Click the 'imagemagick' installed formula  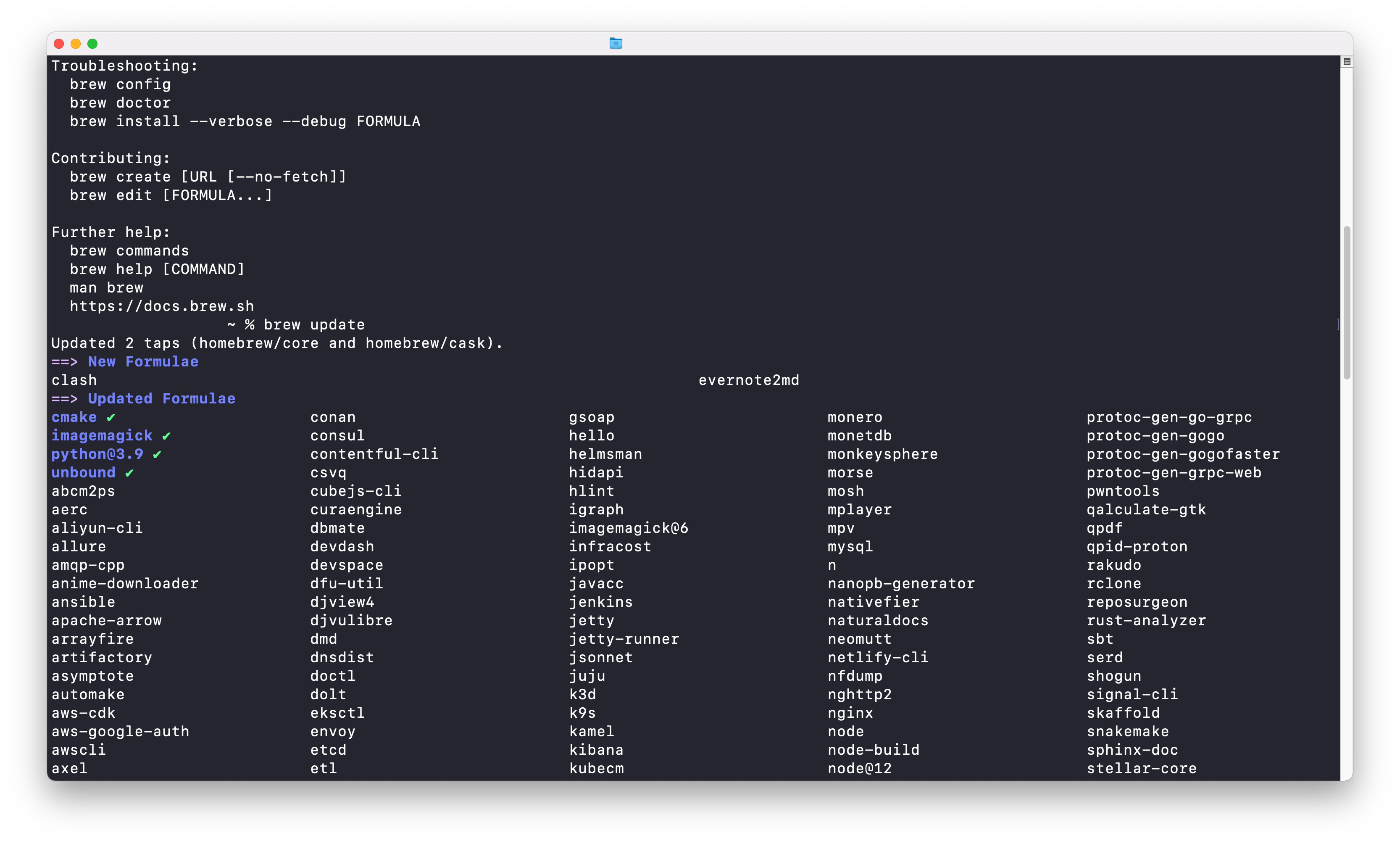(102, 436)
